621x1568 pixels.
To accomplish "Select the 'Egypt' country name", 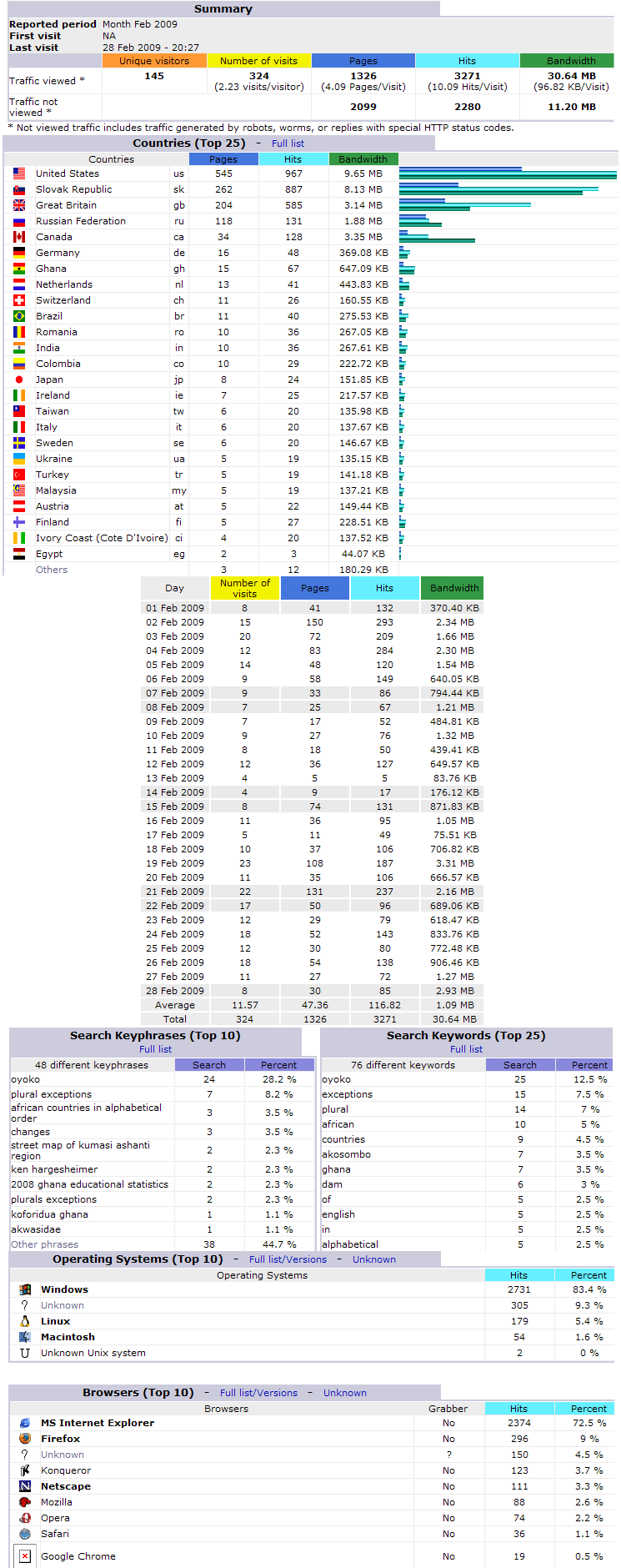I will [x=49, y=554].
